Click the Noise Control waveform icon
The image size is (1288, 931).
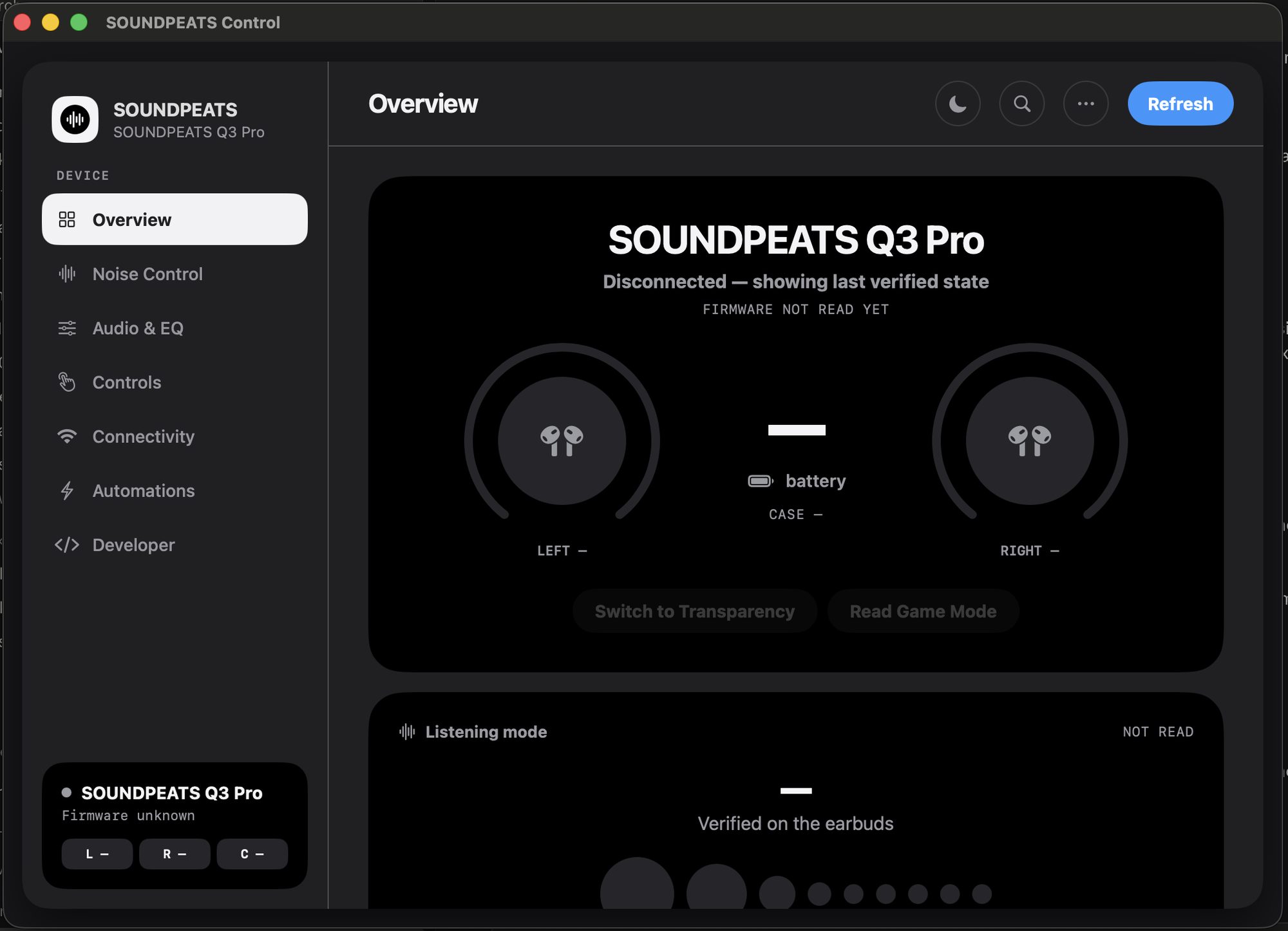(67, 274)
